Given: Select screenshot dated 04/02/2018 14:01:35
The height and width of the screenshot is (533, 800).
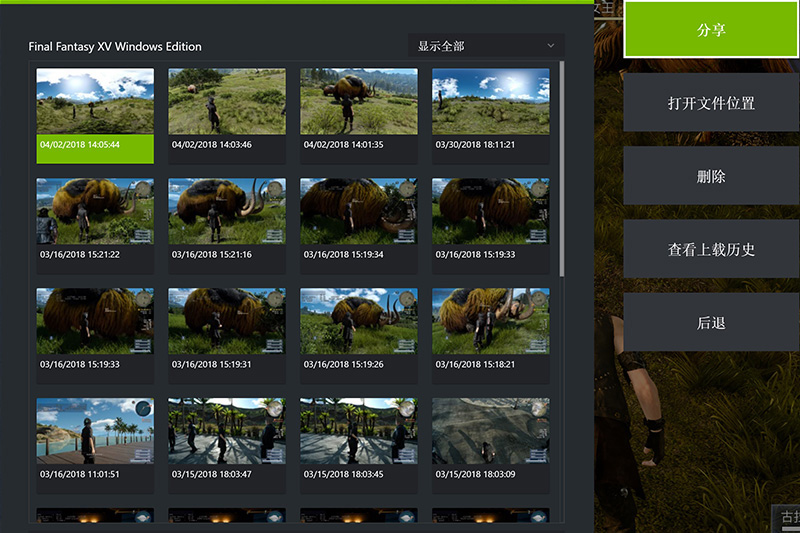Looking at the screenshot, I should 359,116.
